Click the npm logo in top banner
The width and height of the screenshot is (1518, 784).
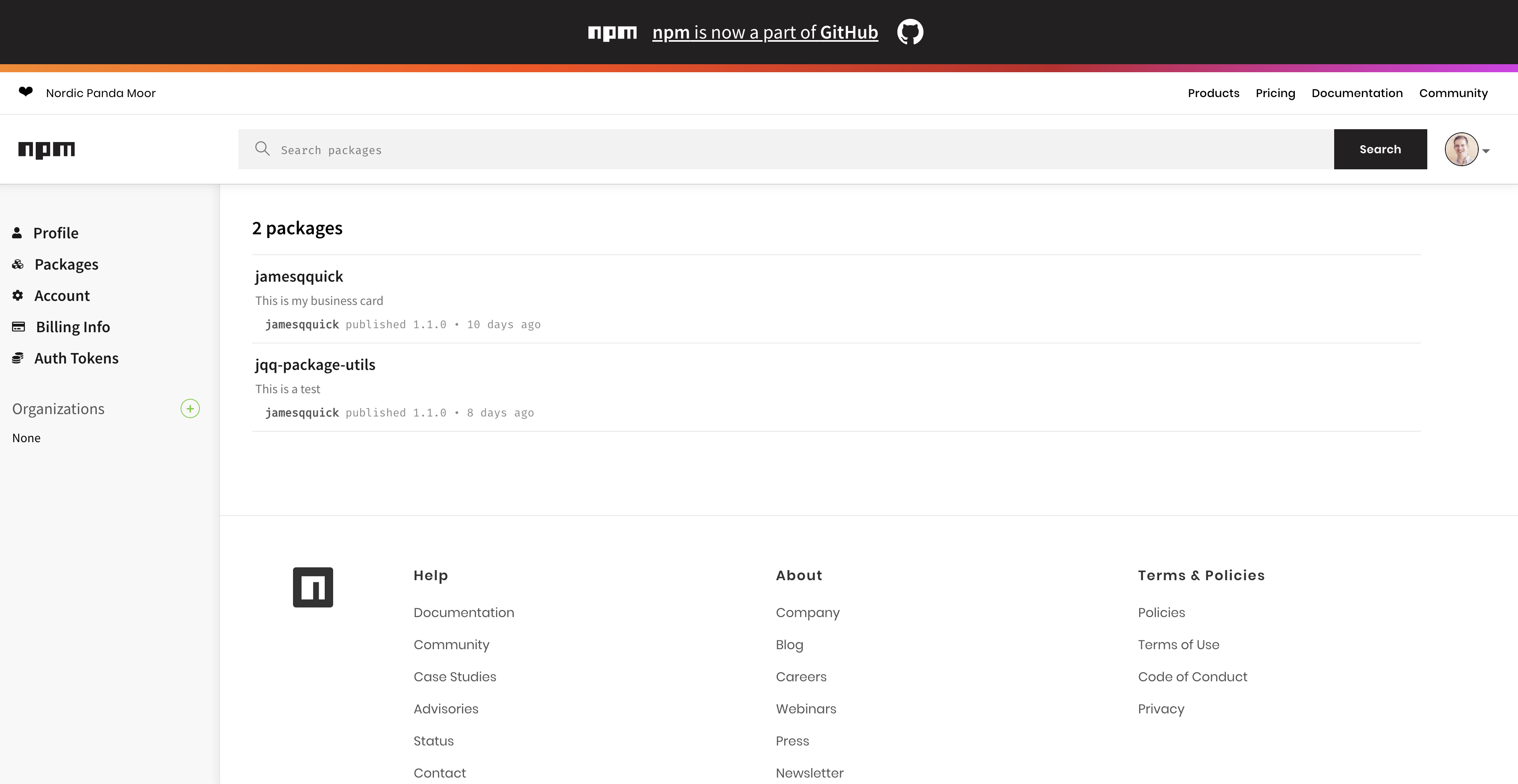pyautogui.click(x=612, y=33)
